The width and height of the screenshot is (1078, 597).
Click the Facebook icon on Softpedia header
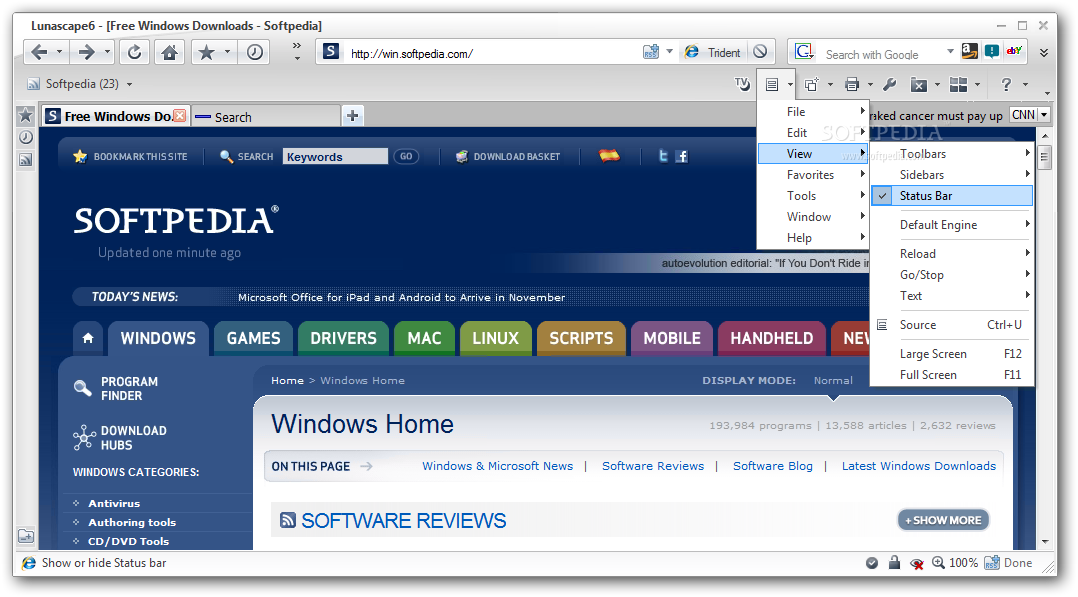(681, 156)
